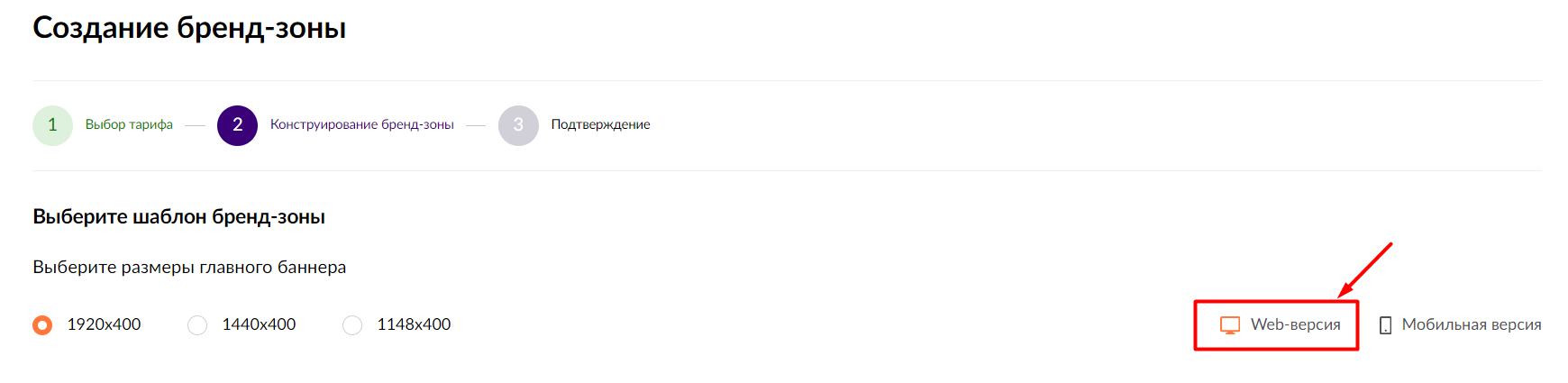The image size is (1568, 383).
Task: Go to the Выбор тарифа step label
Action: [x=129, y=124]
